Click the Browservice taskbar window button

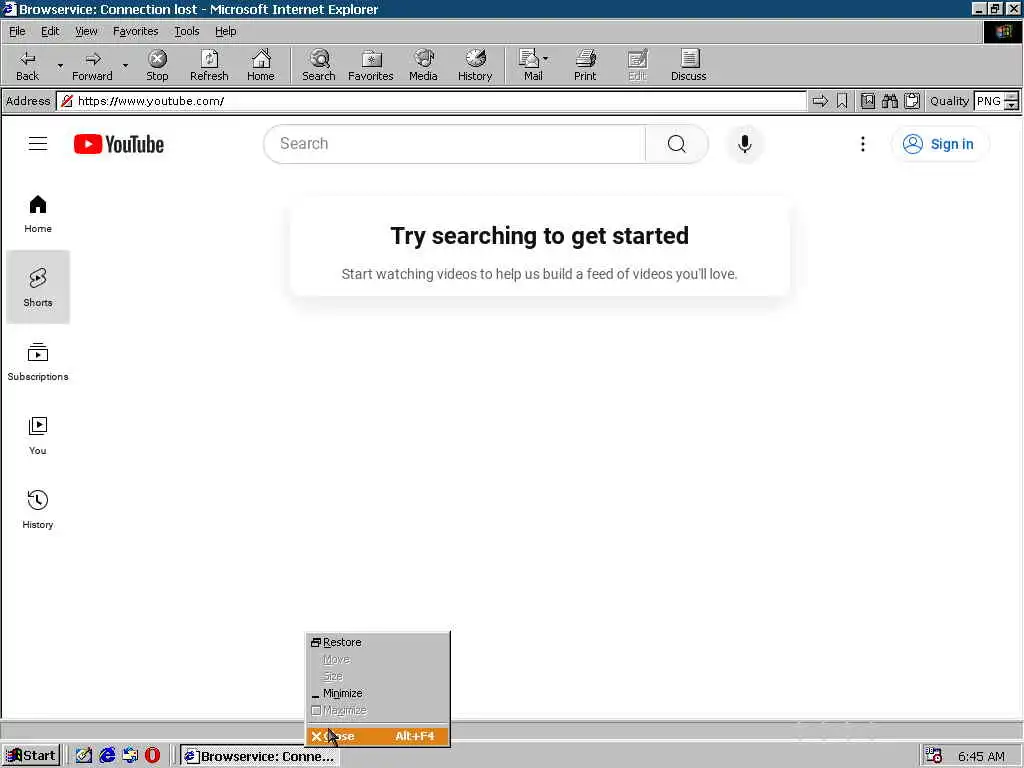[x=259, y=756]
